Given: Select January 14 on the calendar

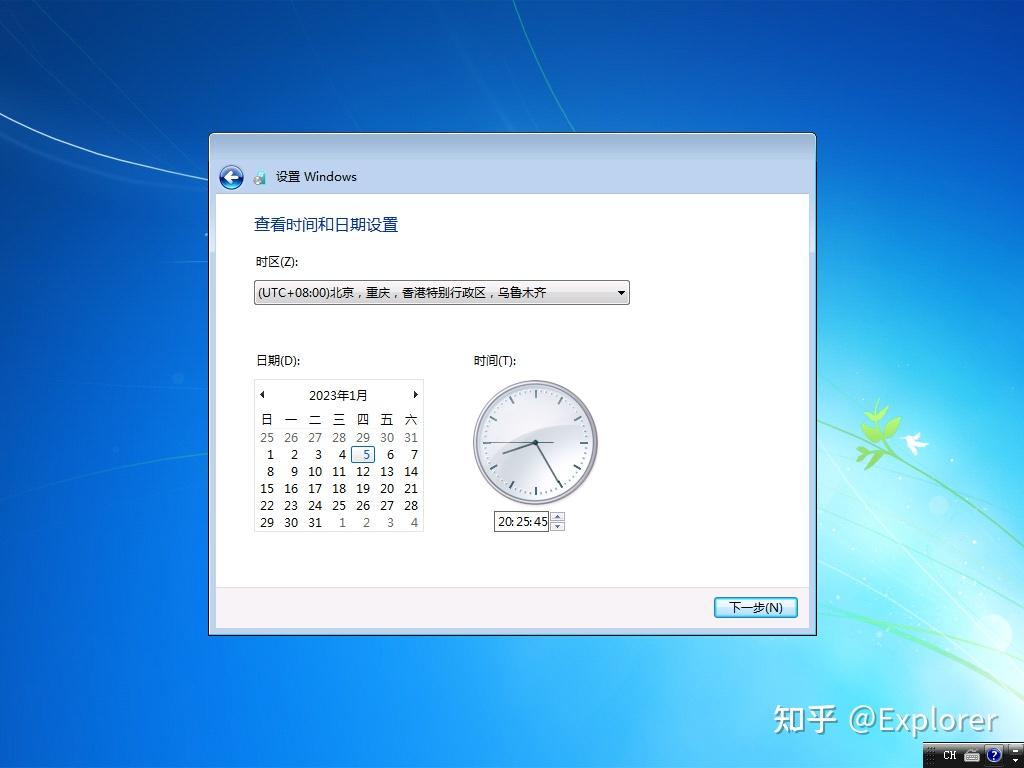Looking at the screenshot, I should 411,471.
